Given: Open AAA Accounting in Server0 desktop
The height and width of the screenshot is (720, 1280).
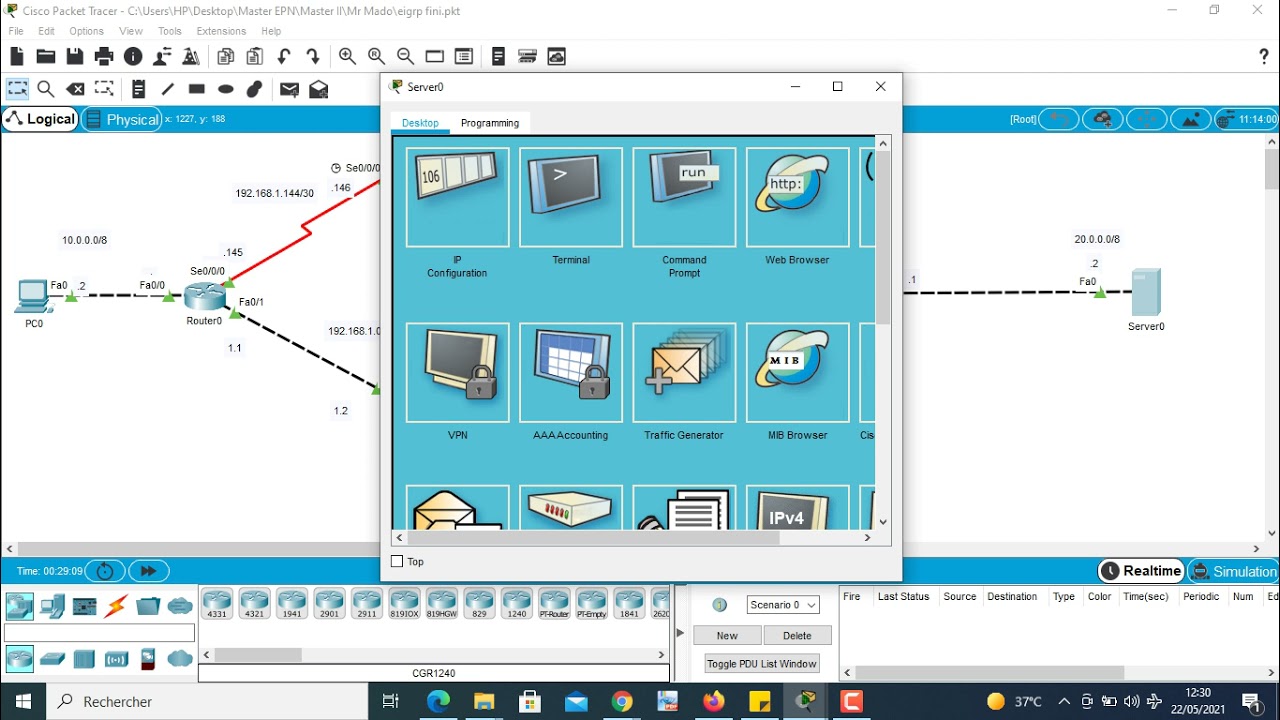Looking at the screenshot, I should click(571, 372).
